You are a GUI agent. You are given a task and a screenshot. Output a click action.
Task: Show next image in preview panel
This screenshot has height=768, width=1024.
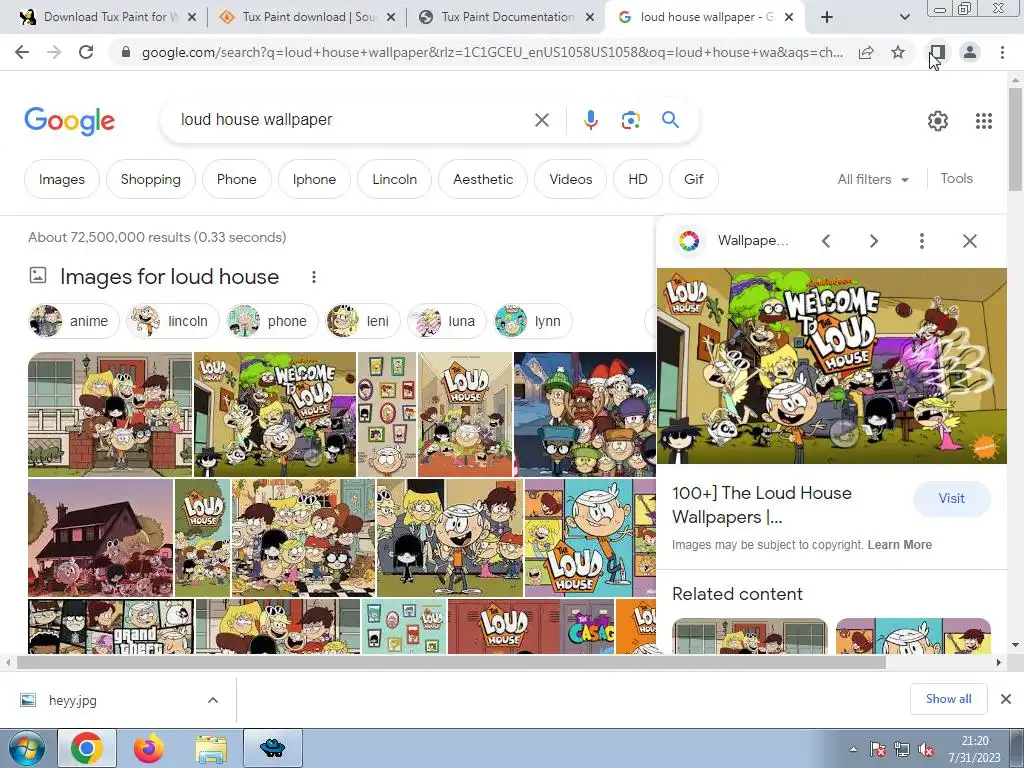coord(874,241)
